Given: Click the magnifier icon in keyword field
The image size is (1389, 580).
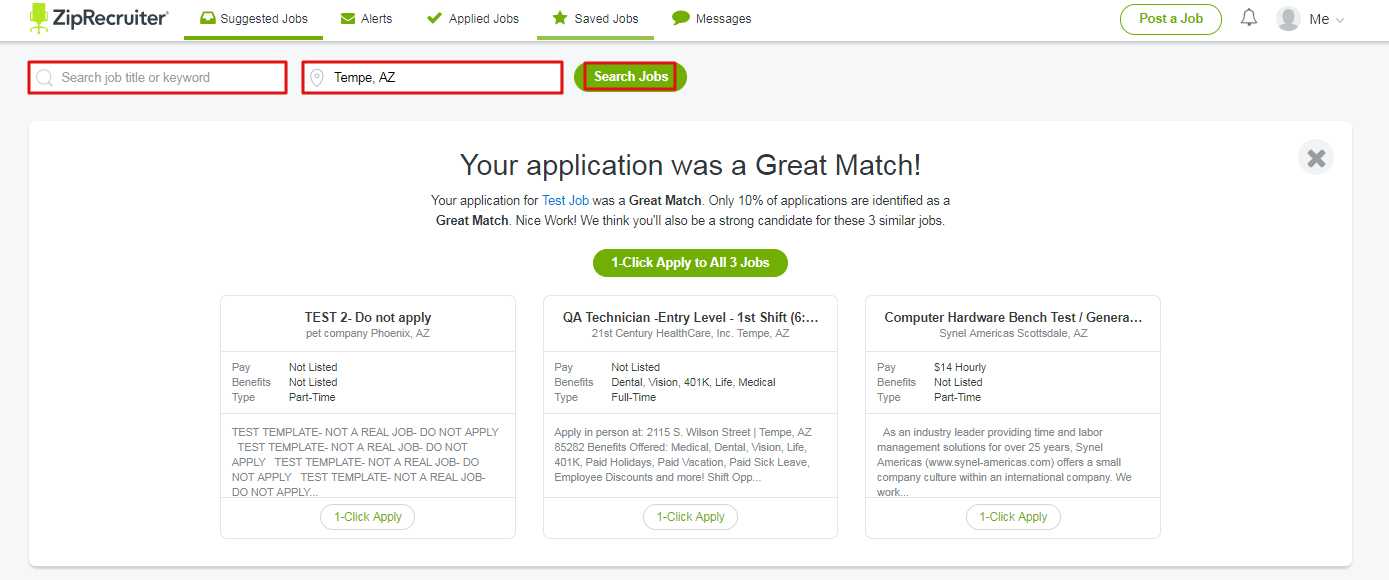Looking at the screenshot, I should point(44,78).
